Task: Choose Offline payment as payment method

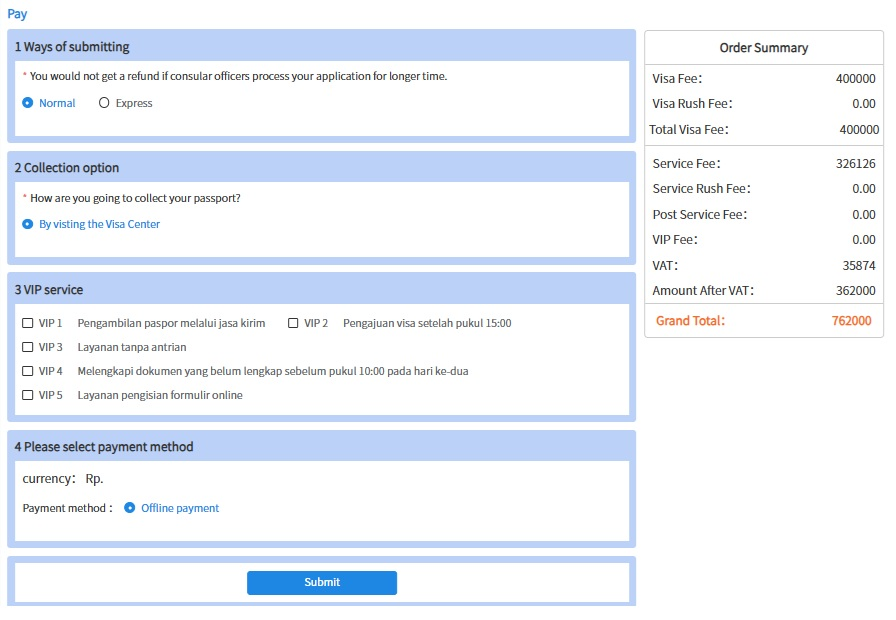Action: (x=130, y=508)
